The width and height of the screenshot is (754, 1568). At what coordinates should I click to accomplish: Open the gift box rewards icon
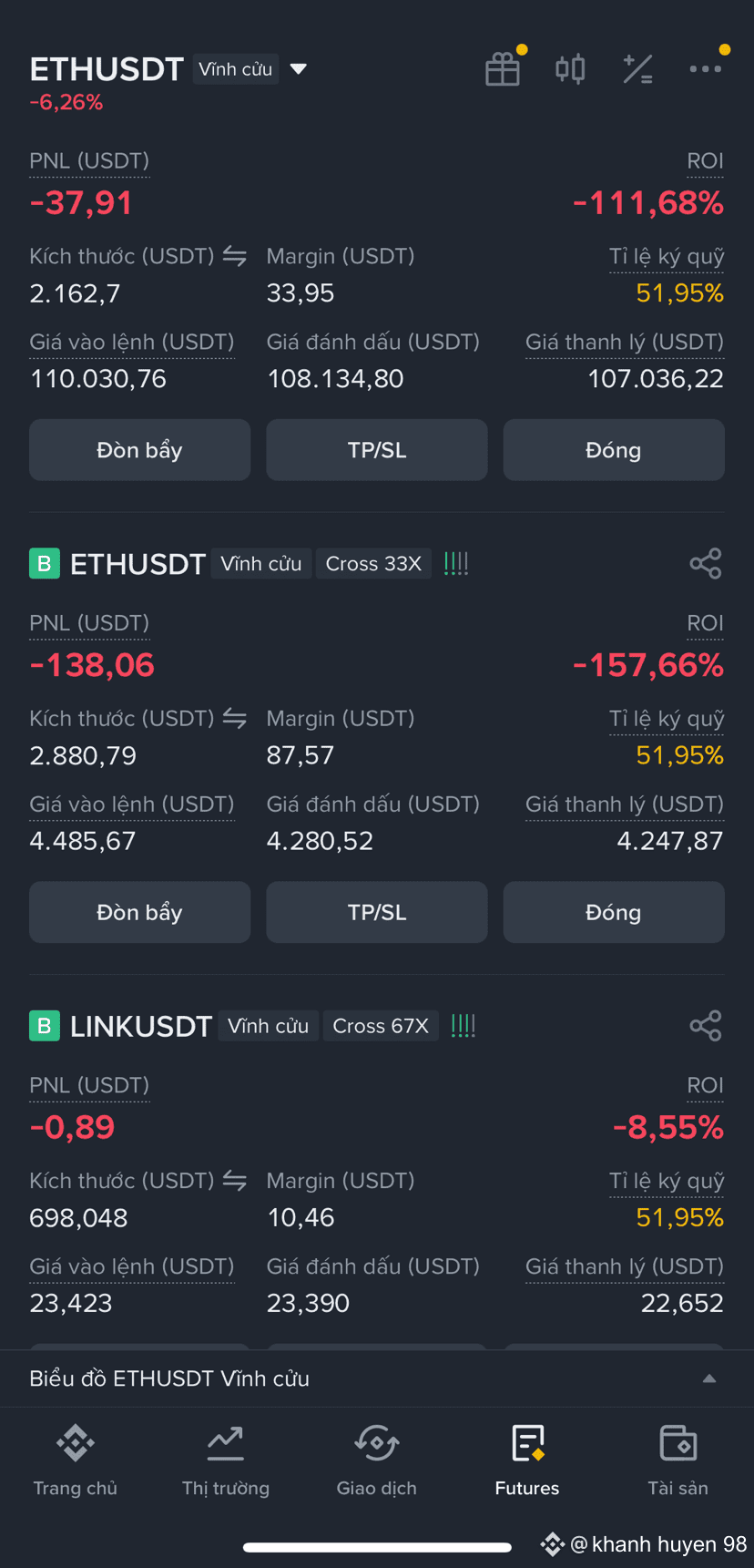(503, 68)
